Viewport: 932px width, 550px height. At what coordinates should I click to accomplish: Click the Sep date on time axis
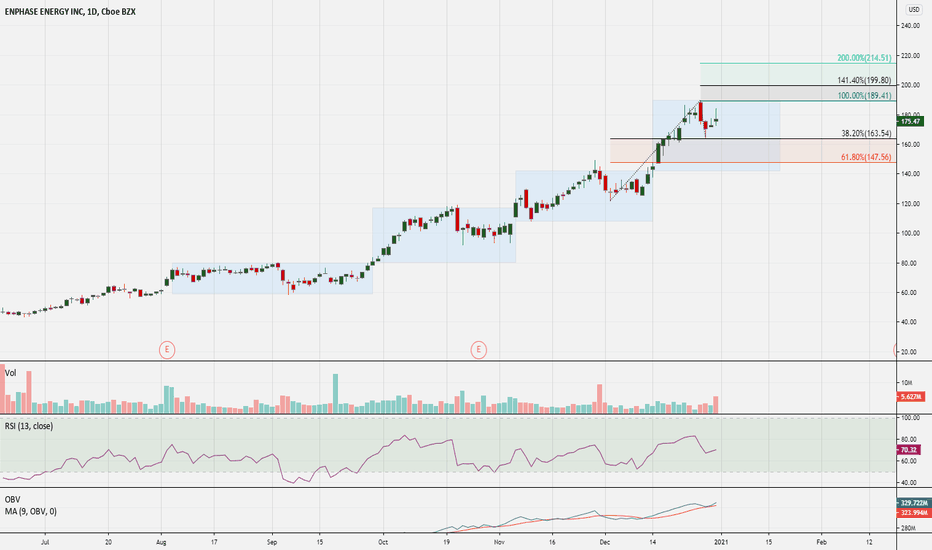coord(272,542)
